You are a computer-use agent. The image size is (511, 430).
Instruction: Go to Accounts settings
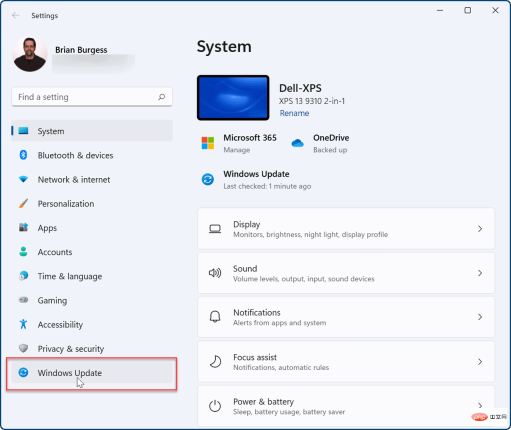92,252
